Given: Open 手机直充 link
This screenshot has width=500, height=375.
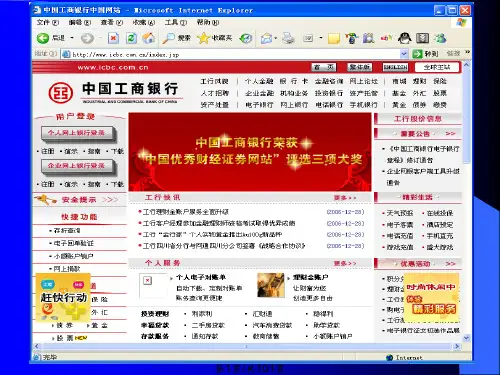Looking at the screenshot, I should point(440,236).
